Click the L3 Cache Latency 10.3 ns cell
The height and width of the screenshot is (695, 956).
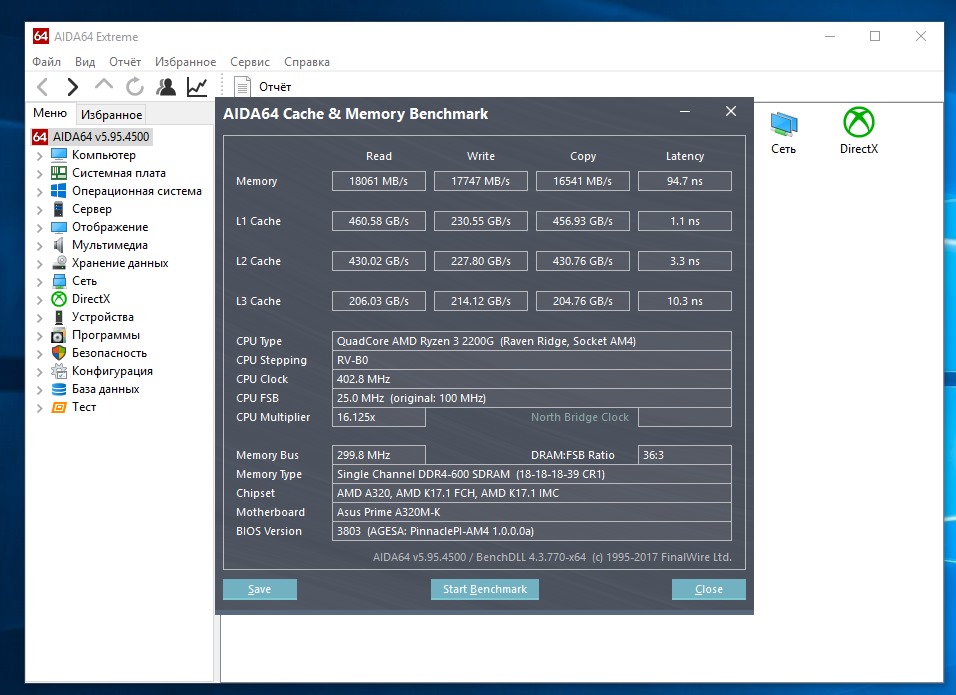point(685,301)
